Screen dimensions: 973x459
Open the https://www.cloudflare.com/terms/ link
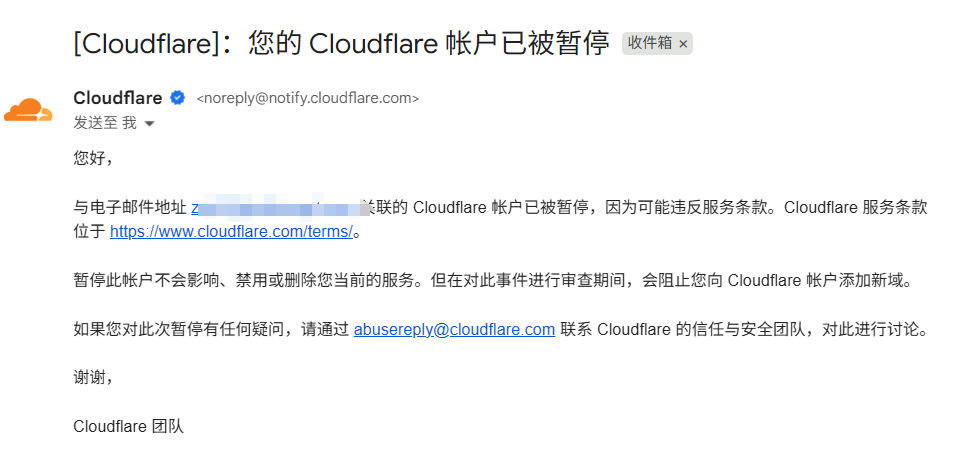click(x=231, y=232)
